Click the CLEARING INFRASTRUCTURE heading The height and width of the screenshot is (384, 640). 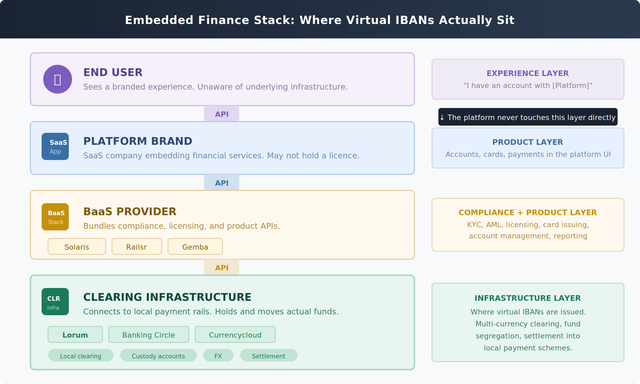tap(167, 297)
